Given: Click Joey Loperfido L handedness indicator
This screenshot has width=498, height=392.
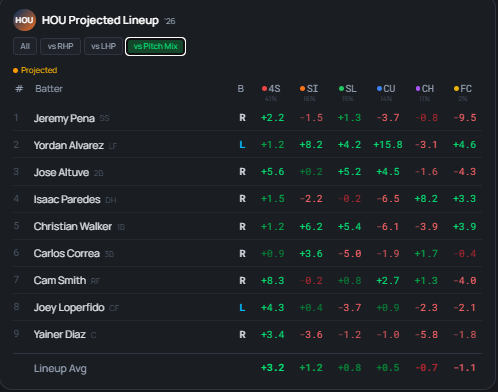Looking at the screenshot, I should click(242, 307).
